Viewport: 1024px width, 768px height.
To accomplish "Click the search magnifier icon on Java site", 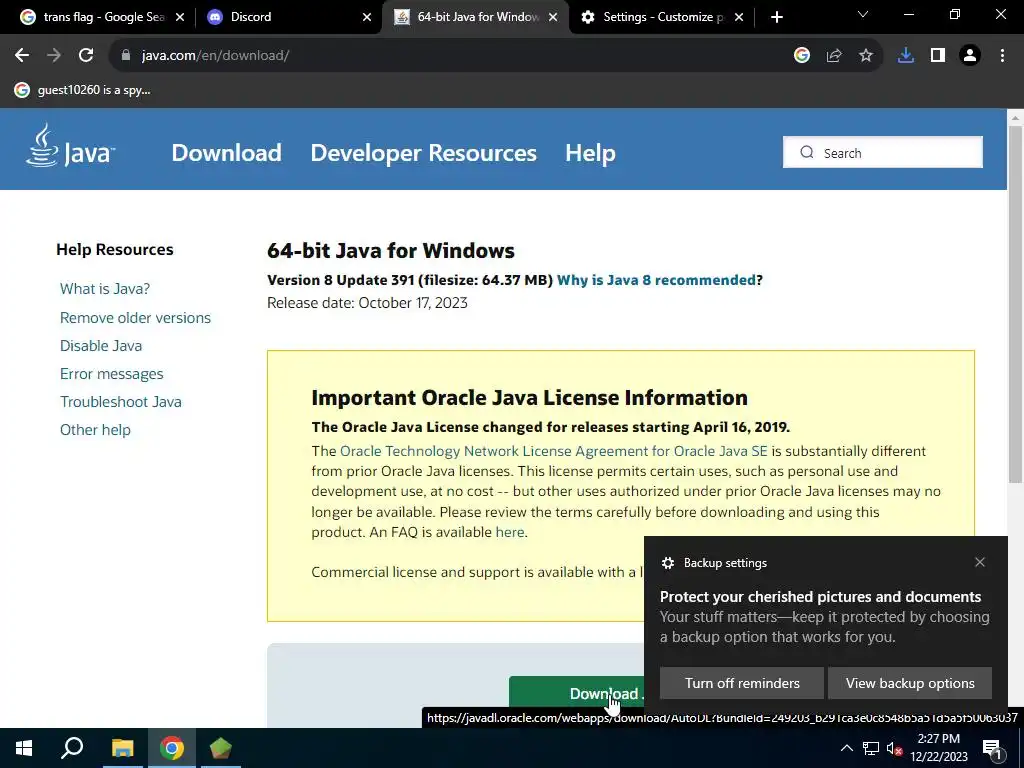I will tap(807, 152).
